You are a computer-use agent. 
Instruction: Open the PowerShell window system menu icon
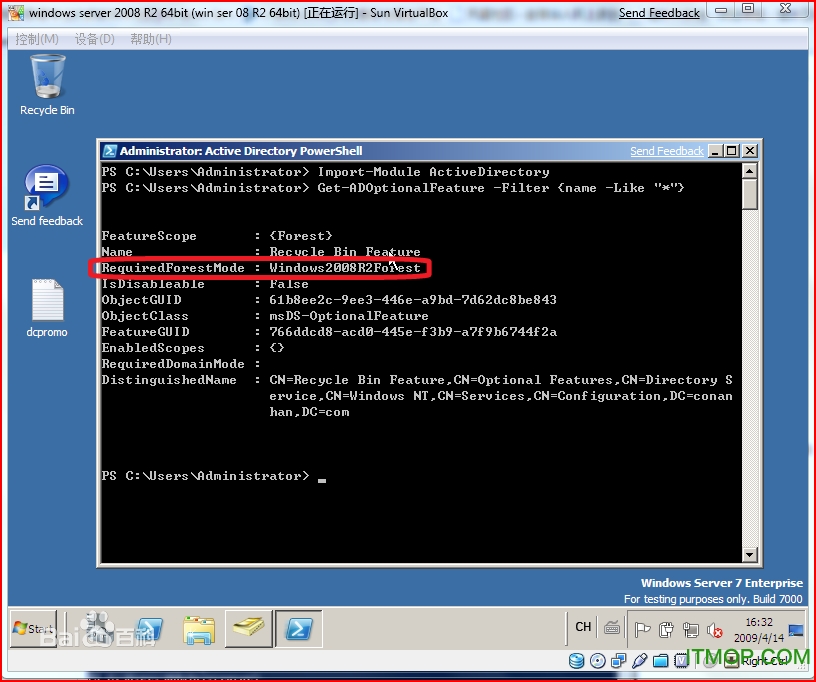(110, 151)
